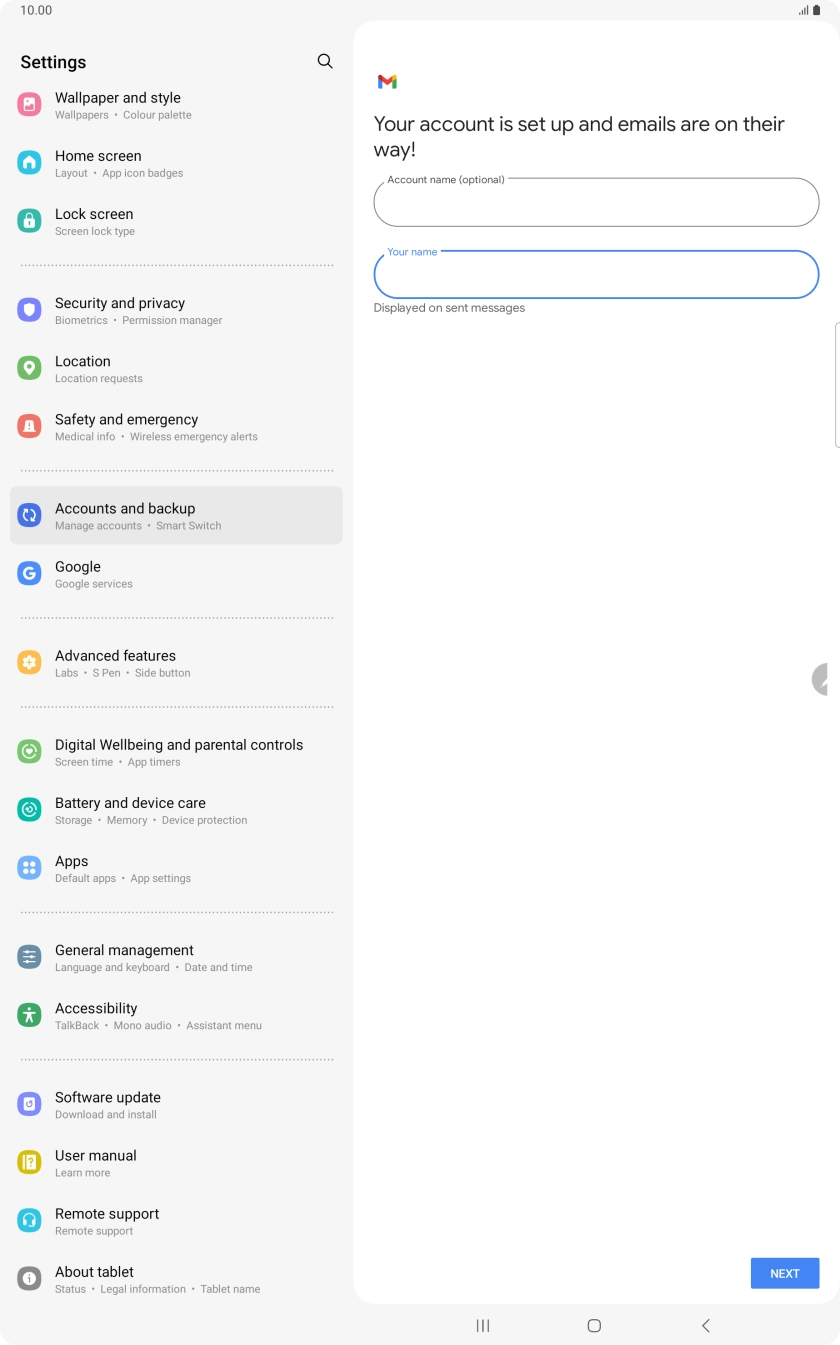Tap the Lock screen padlock icon
840x1345 pixels.
point(30,221)
